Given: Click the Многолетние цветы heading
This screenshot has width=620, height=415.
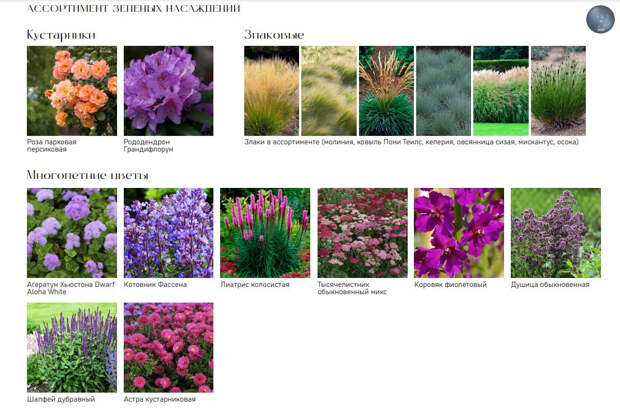Looking at the screenshot, I should [x=87, y=175].
